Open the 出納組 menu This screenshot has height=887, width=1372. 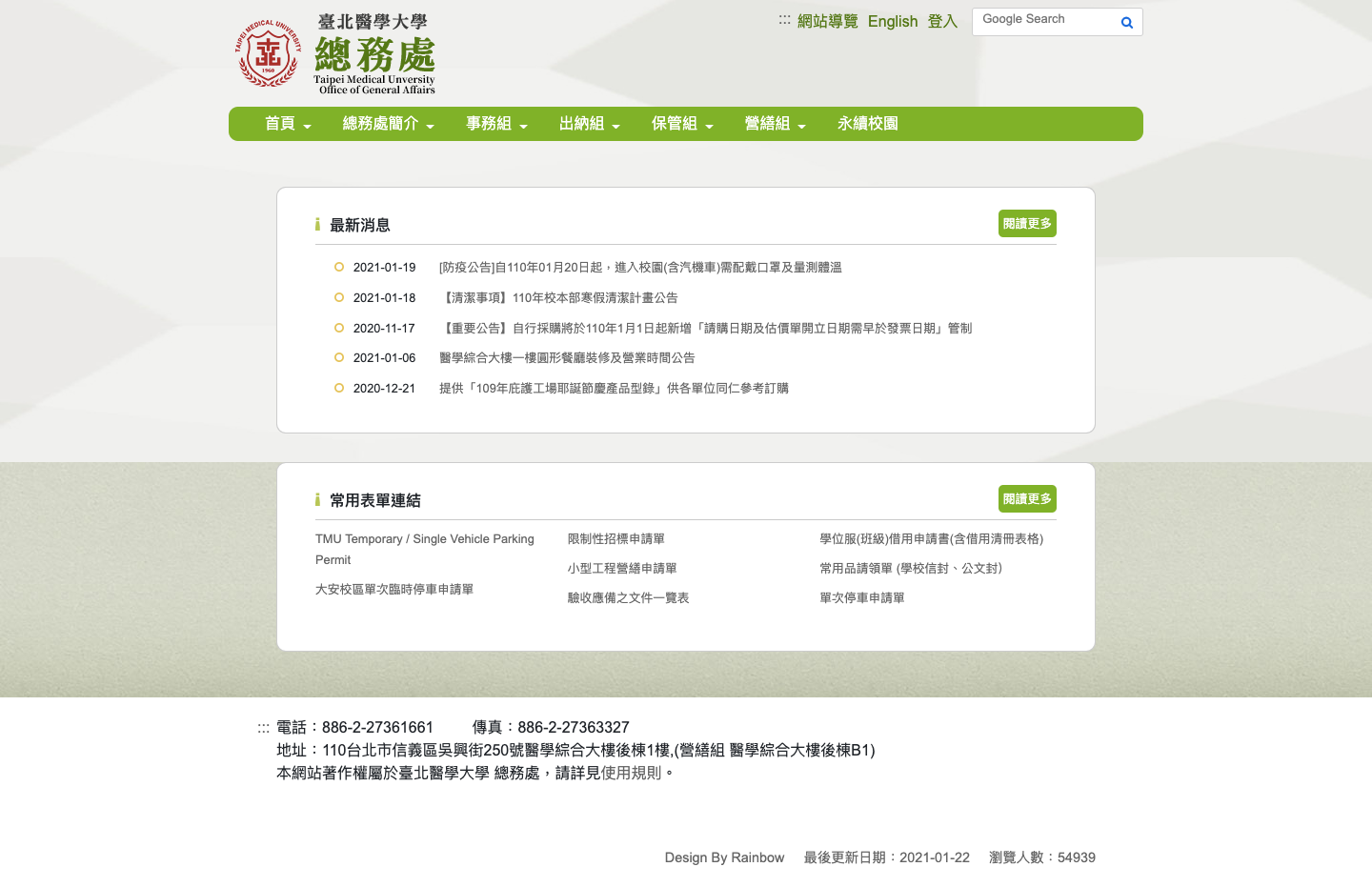(589, 124)
